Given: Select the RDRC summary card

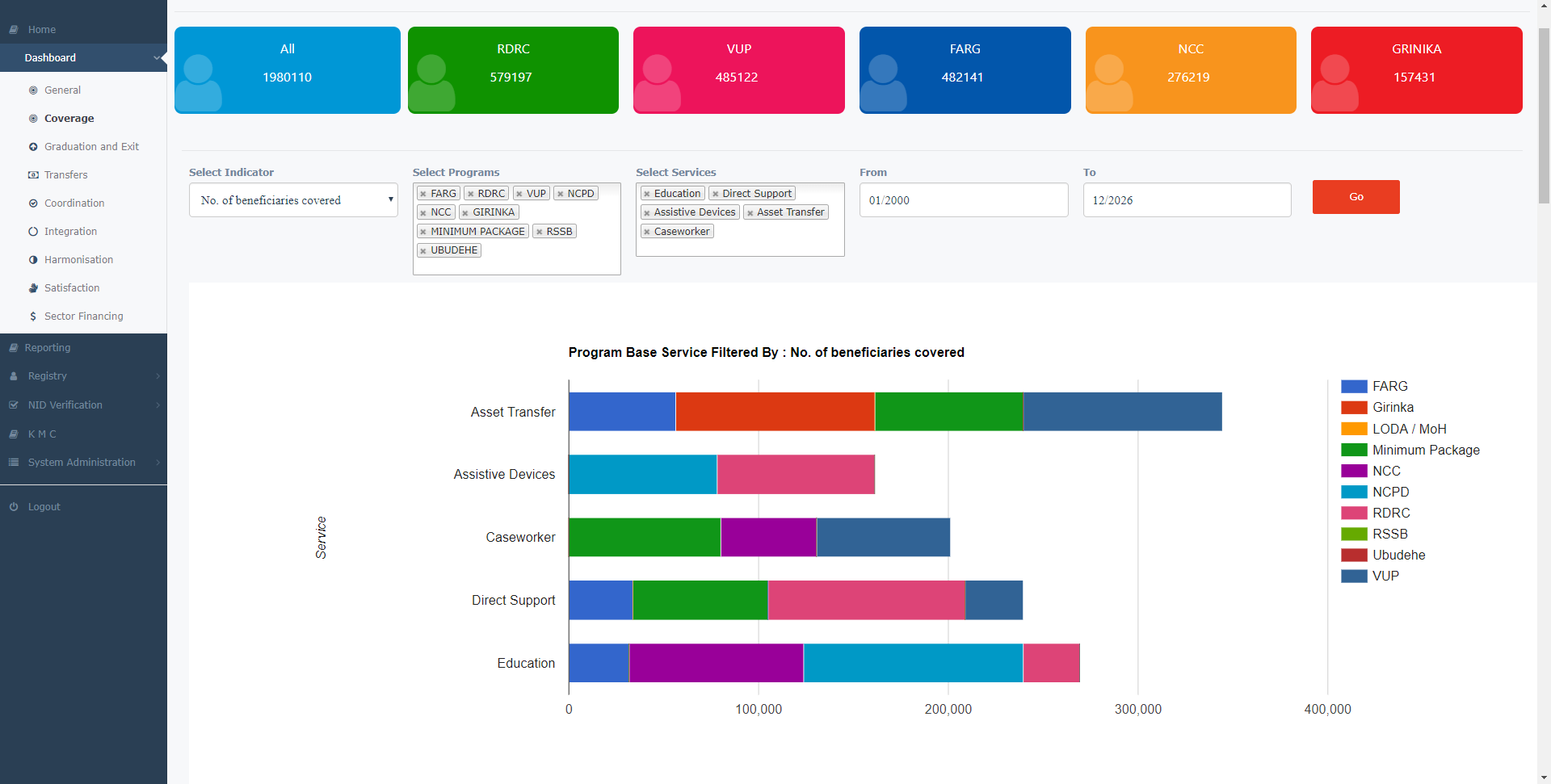Looking at the screenshot, I should point(513,70).
